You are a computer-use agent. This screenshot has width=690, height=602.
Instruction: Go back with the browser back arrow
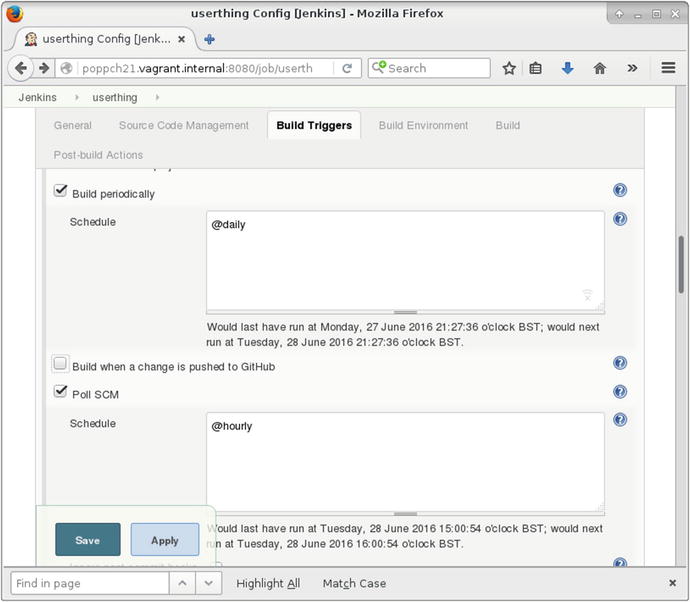20,68
